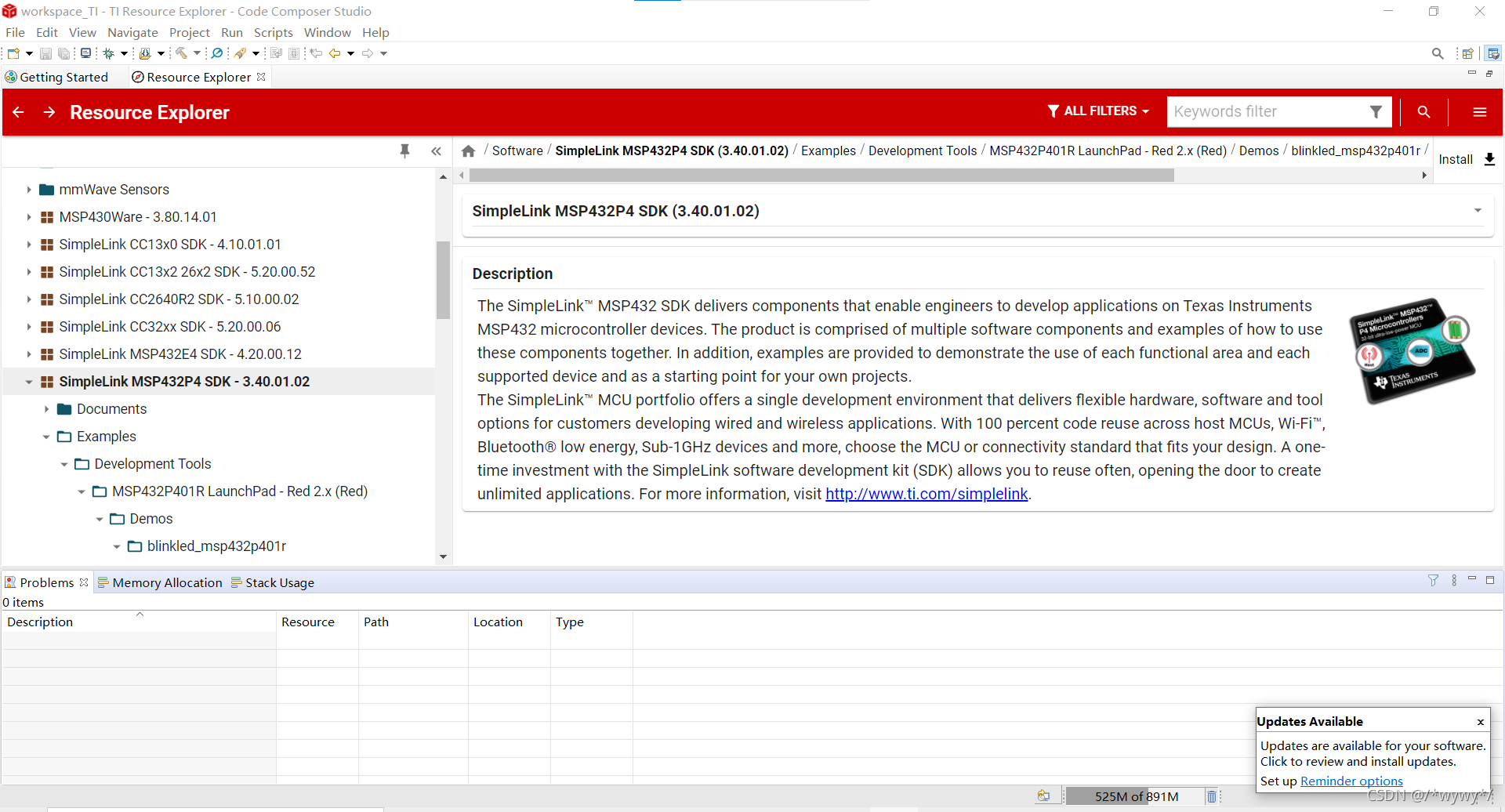Start Debug with the green bug icon
This screenshot has height=812, width=1505.
click(x=109, y=53)
